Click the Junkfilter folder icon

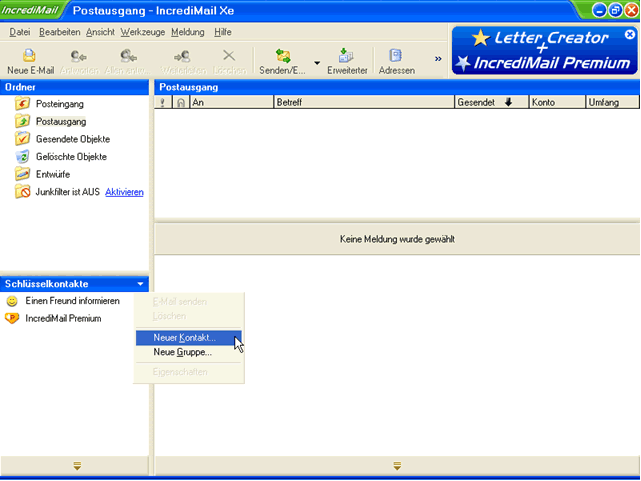[x=22, y=191]
